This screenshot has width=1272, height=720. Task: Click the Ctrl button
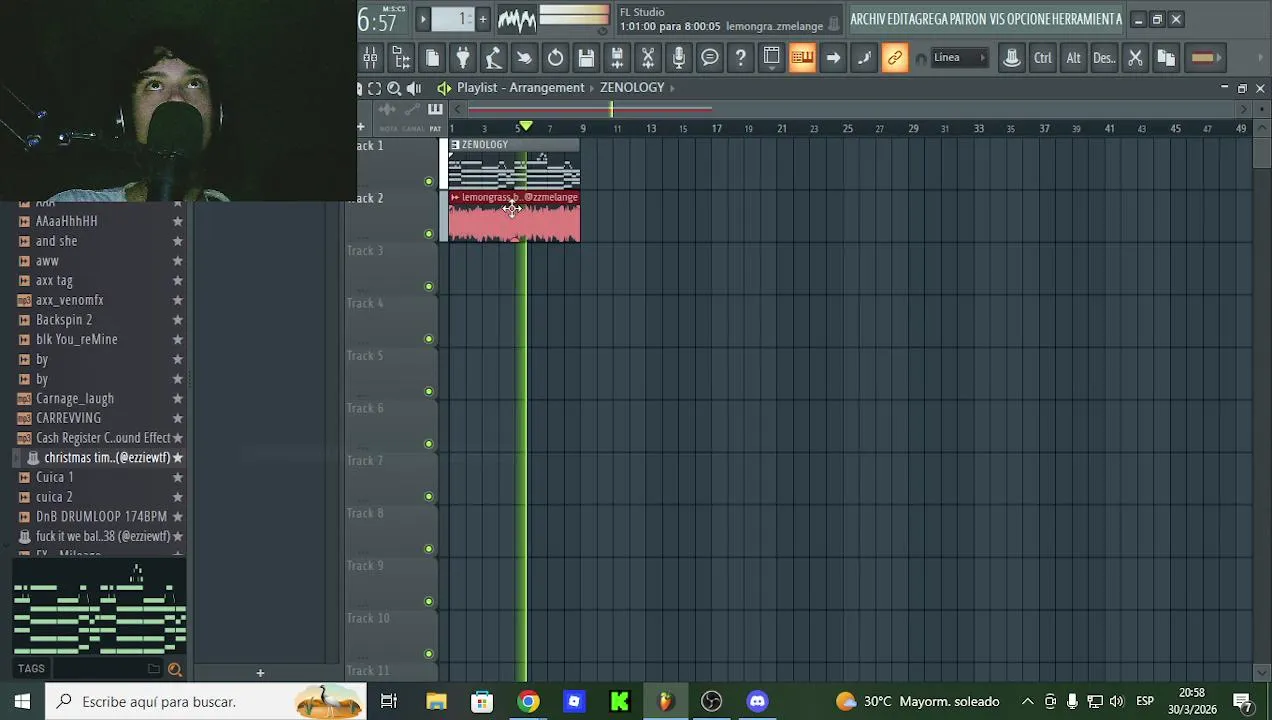1042,58
